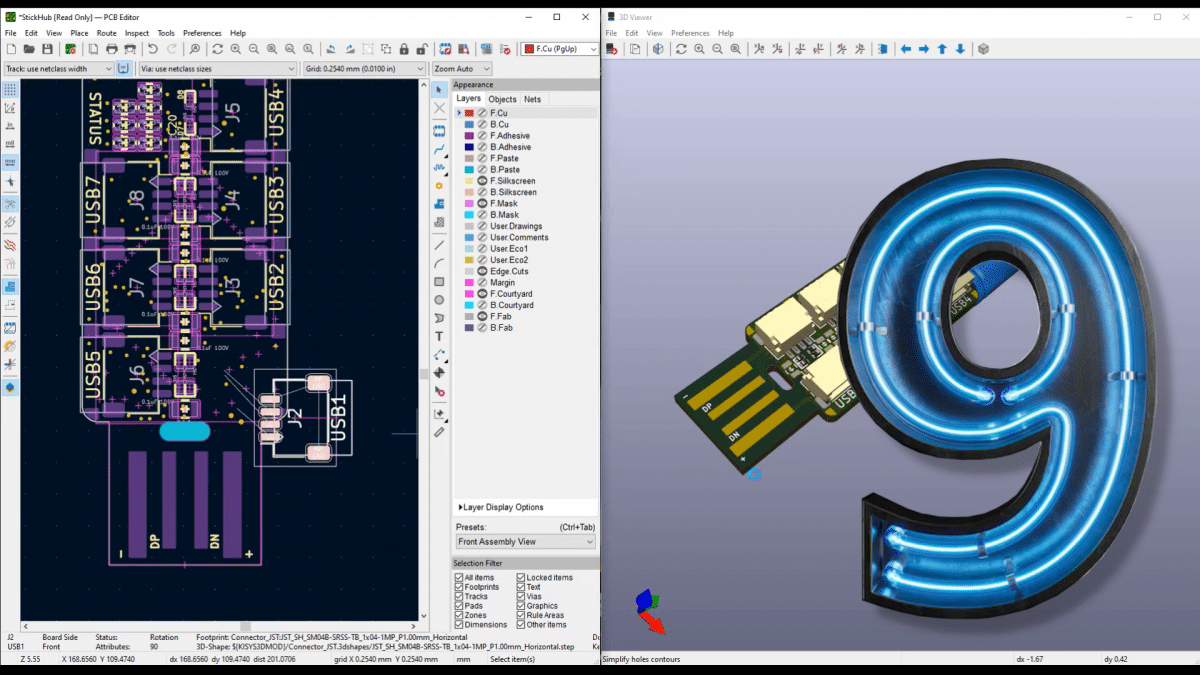Click Undo arrow in PCB Editor toolbar
This screenshot has height=675, width=1200.
pyautogui.click(x=153, y=49)
